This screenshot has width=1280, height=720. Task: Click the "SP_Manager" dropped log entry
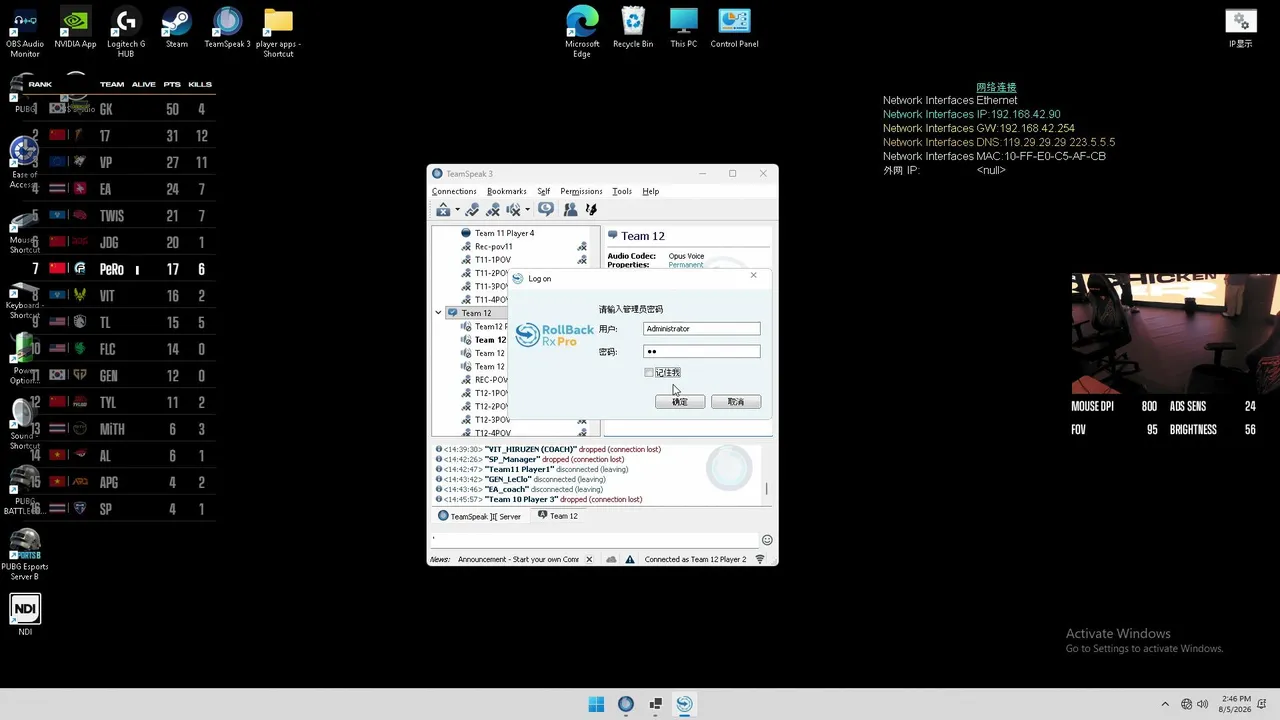pos(530,459)
